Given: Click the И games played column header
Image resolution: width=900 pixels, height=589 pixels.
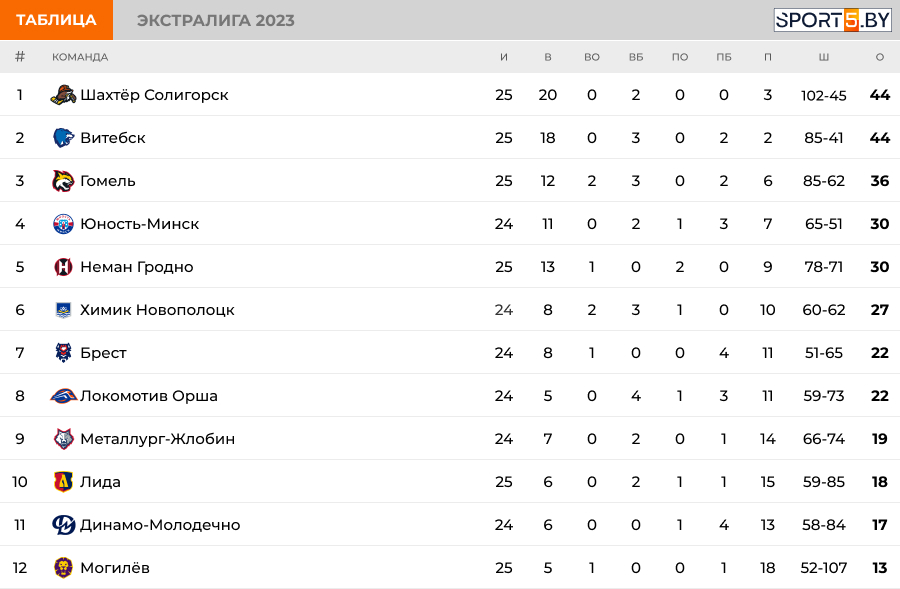Looking at the screenshot, I should pyautogui.click(x=504, y=57).
